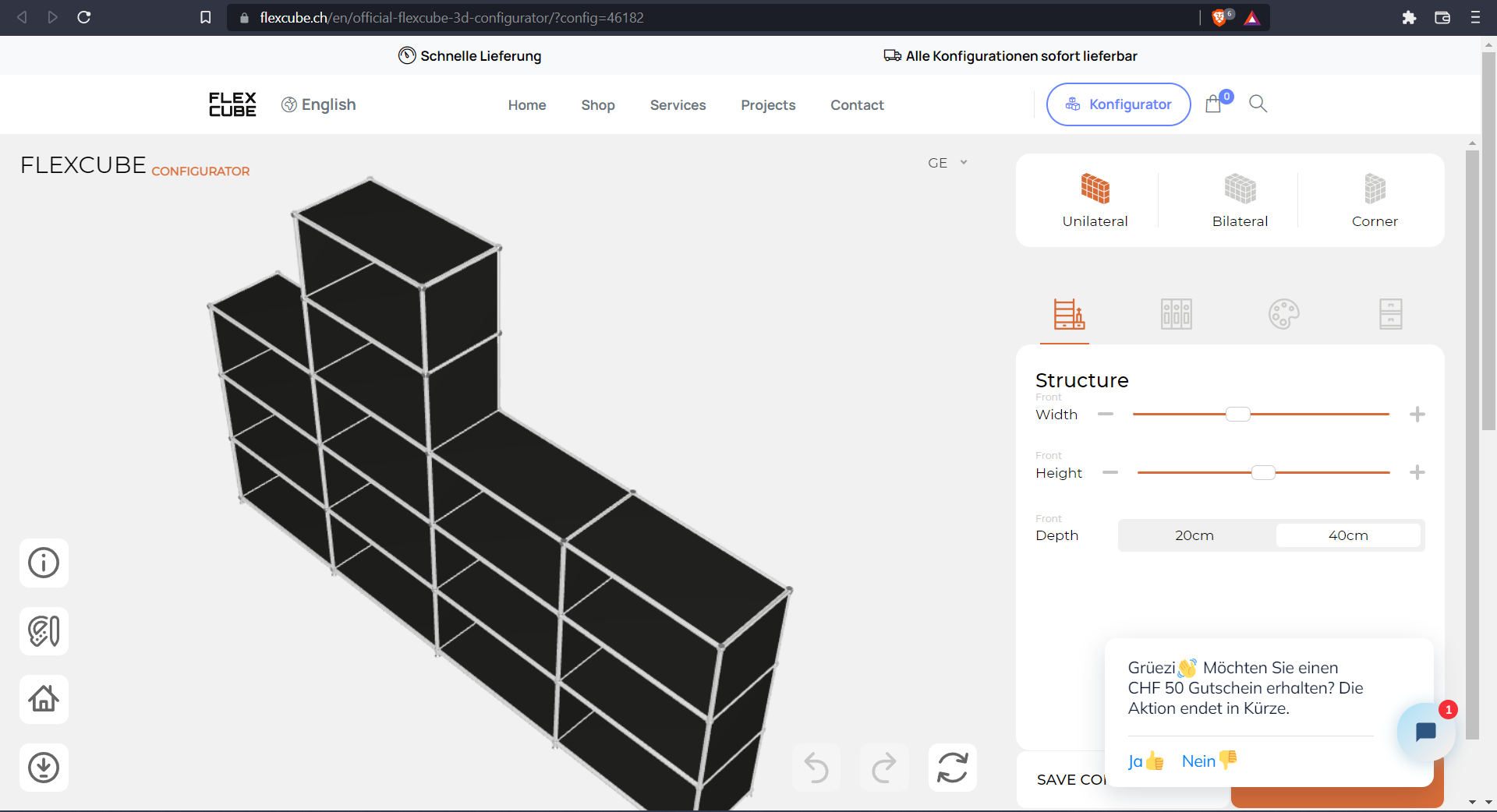Open the Shop menu item
1497x812 pixels.
click(598, 105)
